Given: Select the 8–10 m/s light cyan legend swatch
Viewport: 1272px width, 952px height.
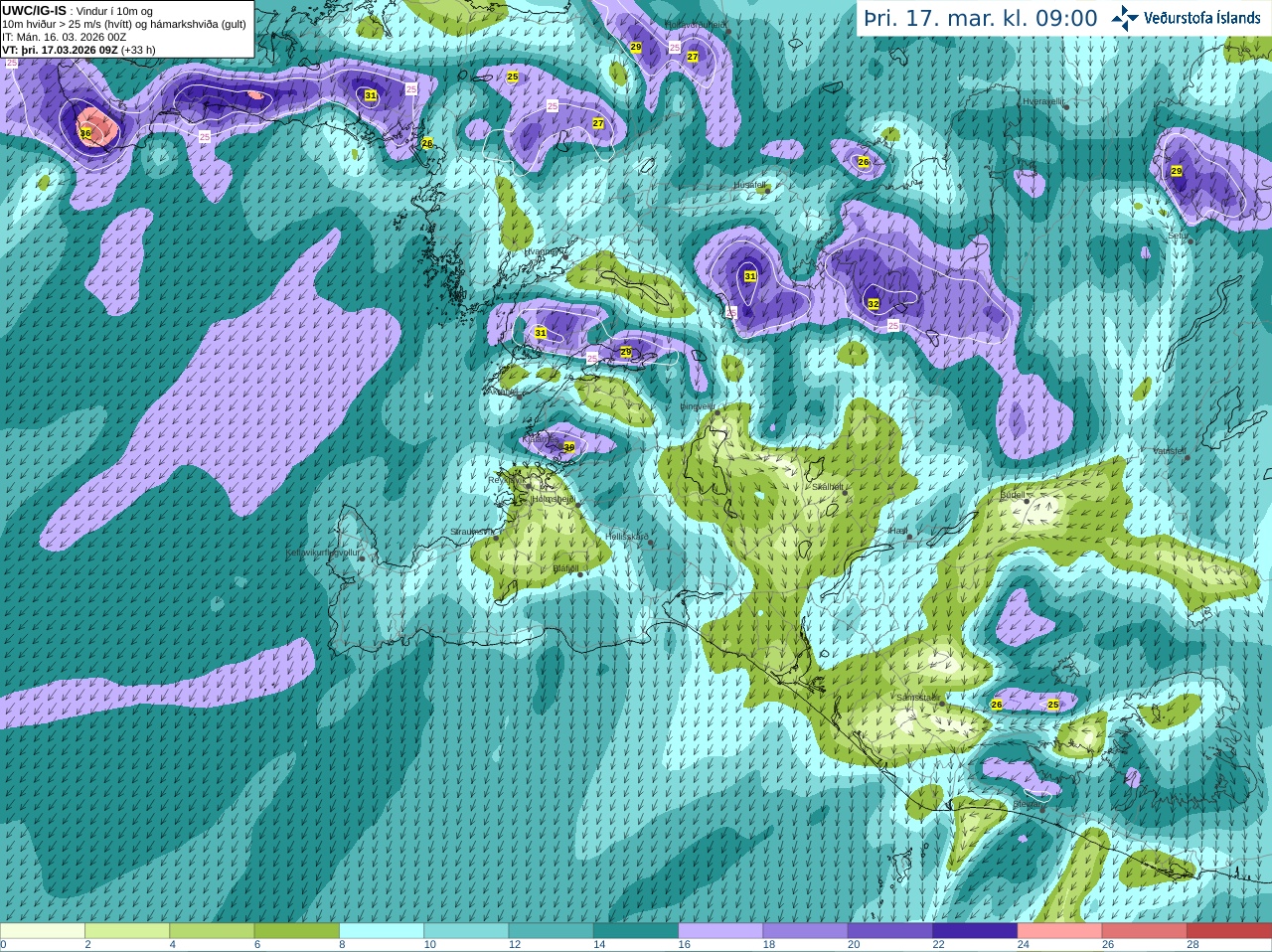Looking at the screenshot, I should [x=382, y=931].
